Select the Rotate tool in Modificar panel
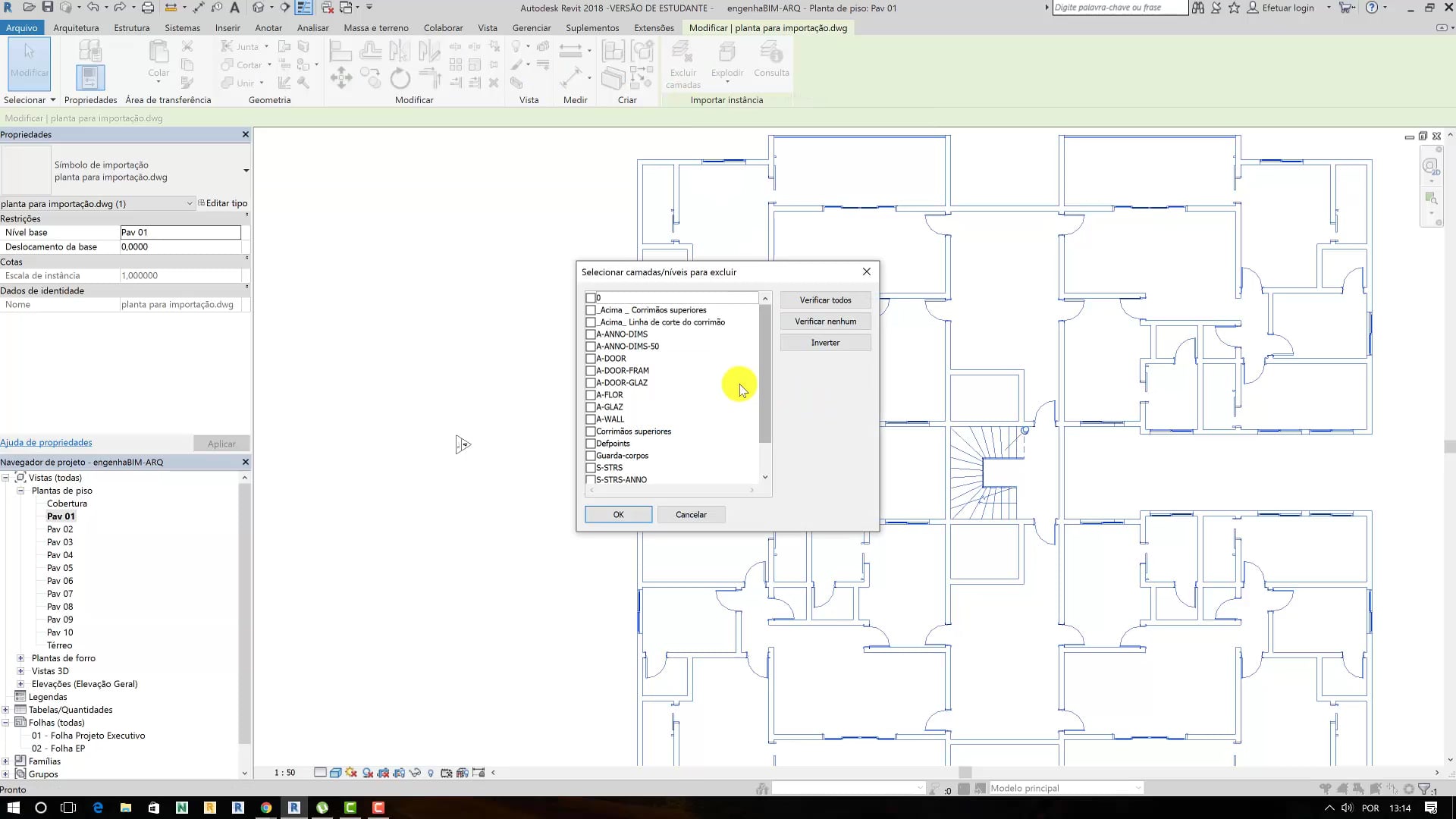Image resolution: width=1456 pixels, height=819 pixels. click(400, 78)
